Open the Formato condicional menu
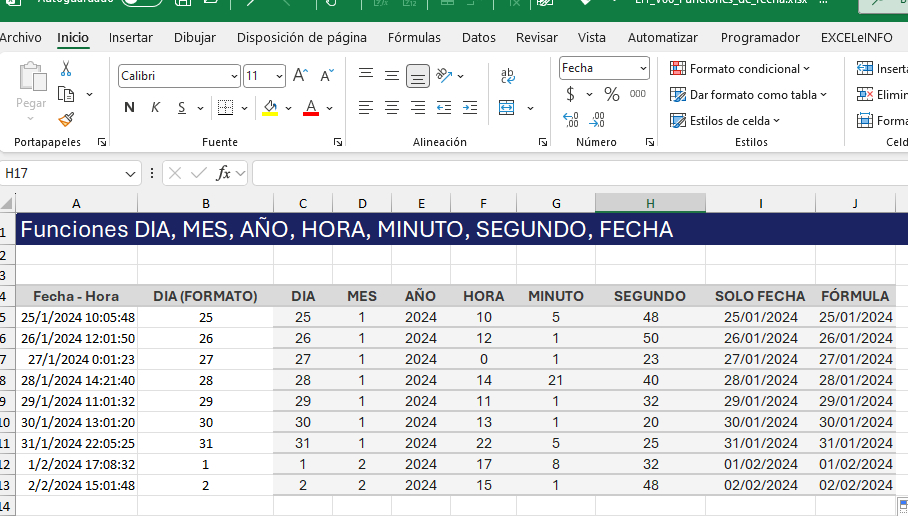 [x=740, y=69]
